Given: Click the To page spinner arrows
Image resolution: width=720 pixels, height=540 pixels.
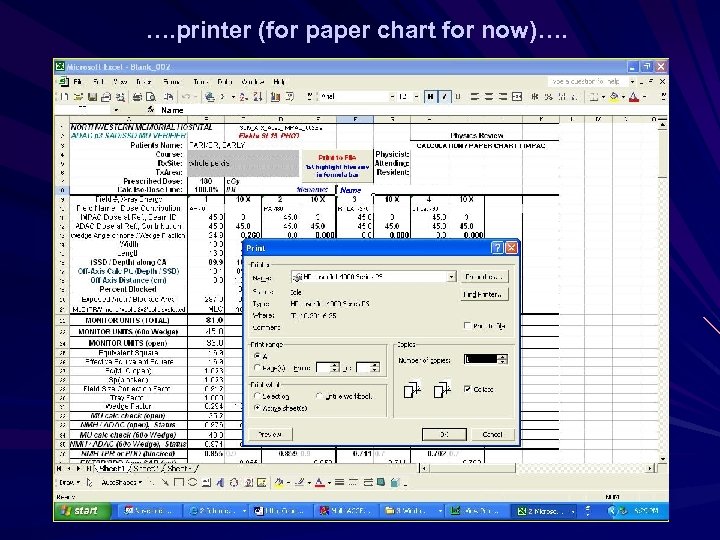Looking at the screenshot, I should [x=375, y=367].
